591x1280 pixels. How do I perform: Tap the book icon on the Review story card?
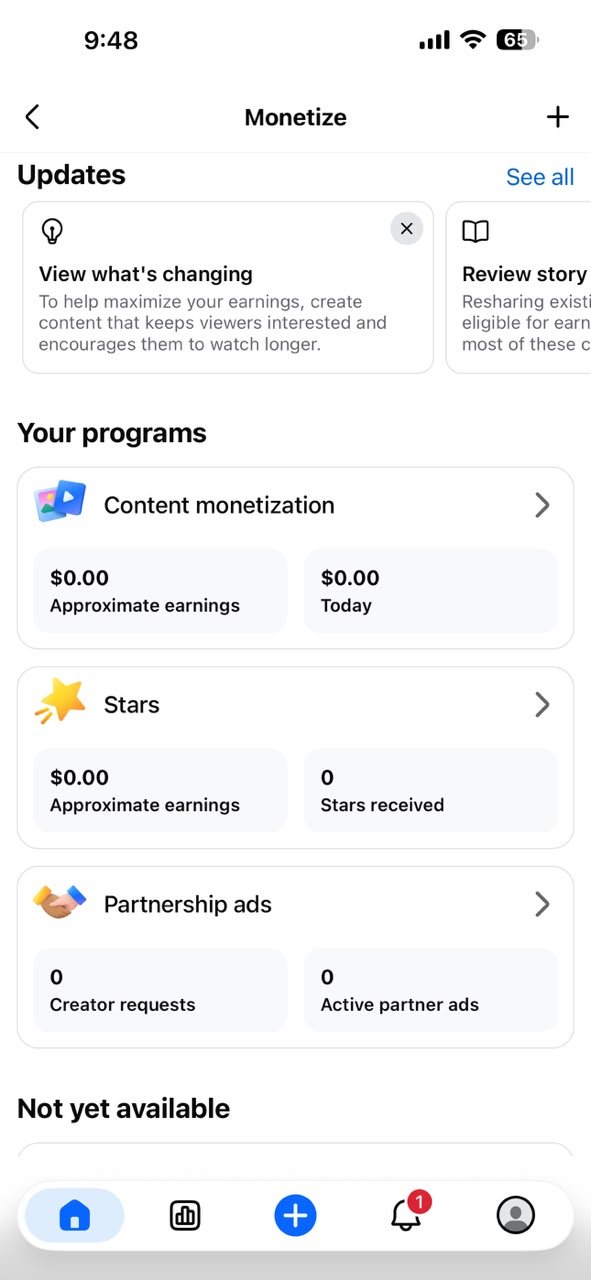coord(475,232)
